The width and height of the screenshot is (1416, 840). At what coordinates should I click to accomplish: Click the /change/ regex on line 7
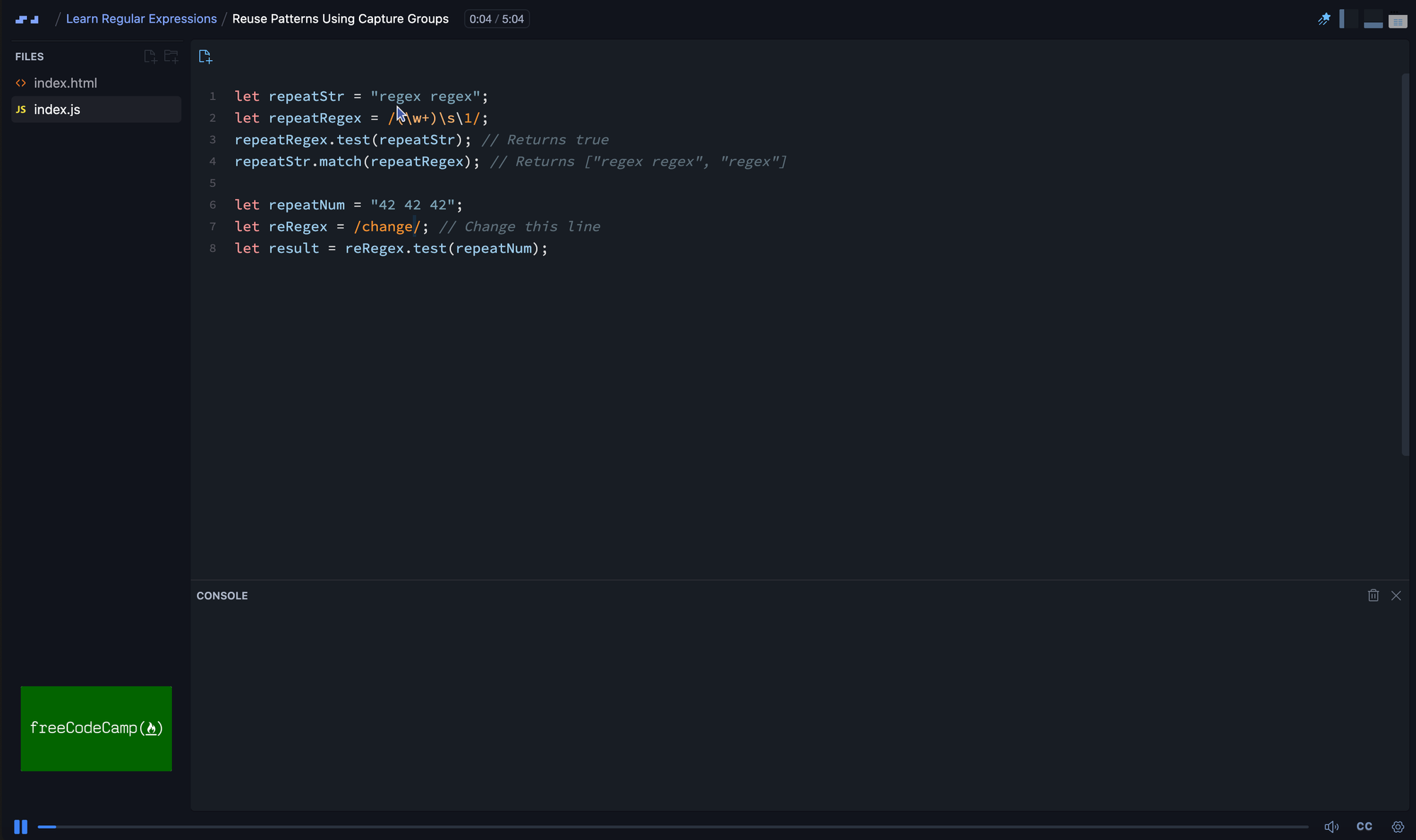click(387, 227)
